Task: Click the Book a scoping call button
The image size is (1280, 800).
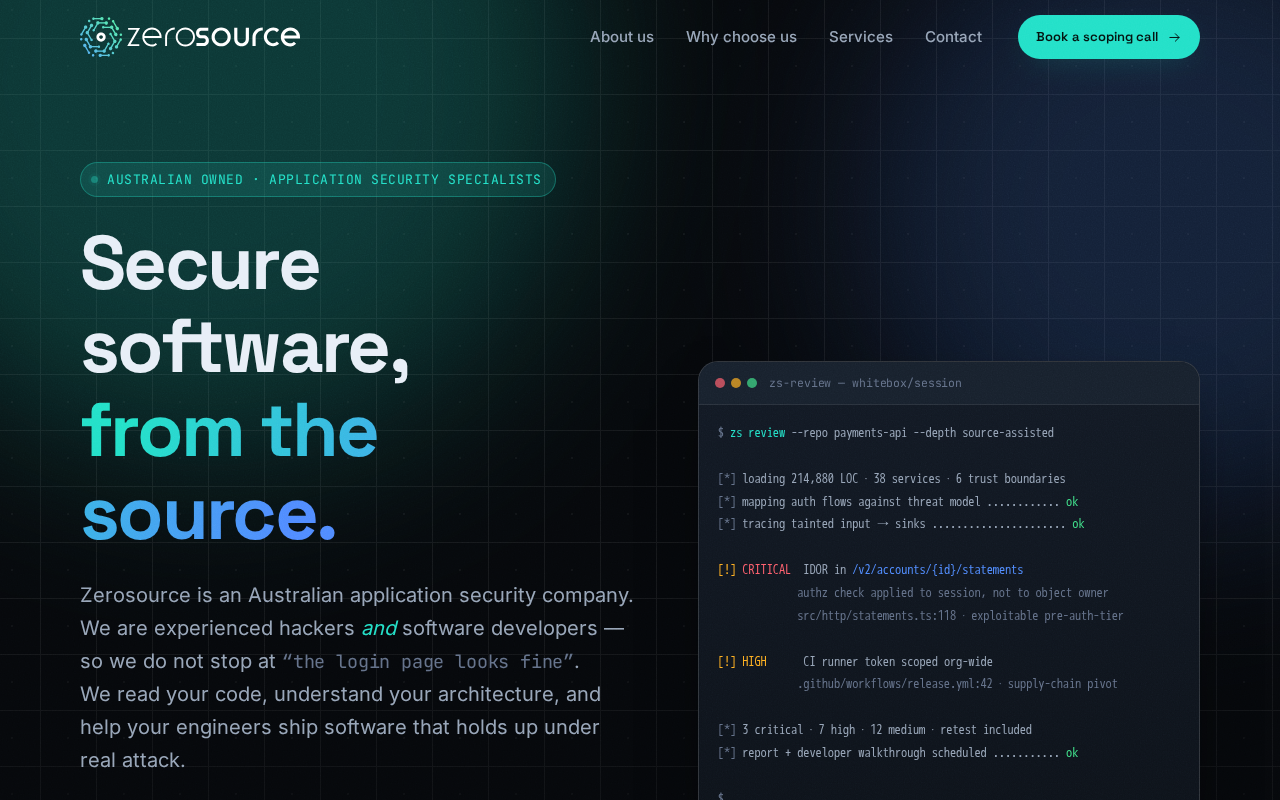Action: [1109, 37]
